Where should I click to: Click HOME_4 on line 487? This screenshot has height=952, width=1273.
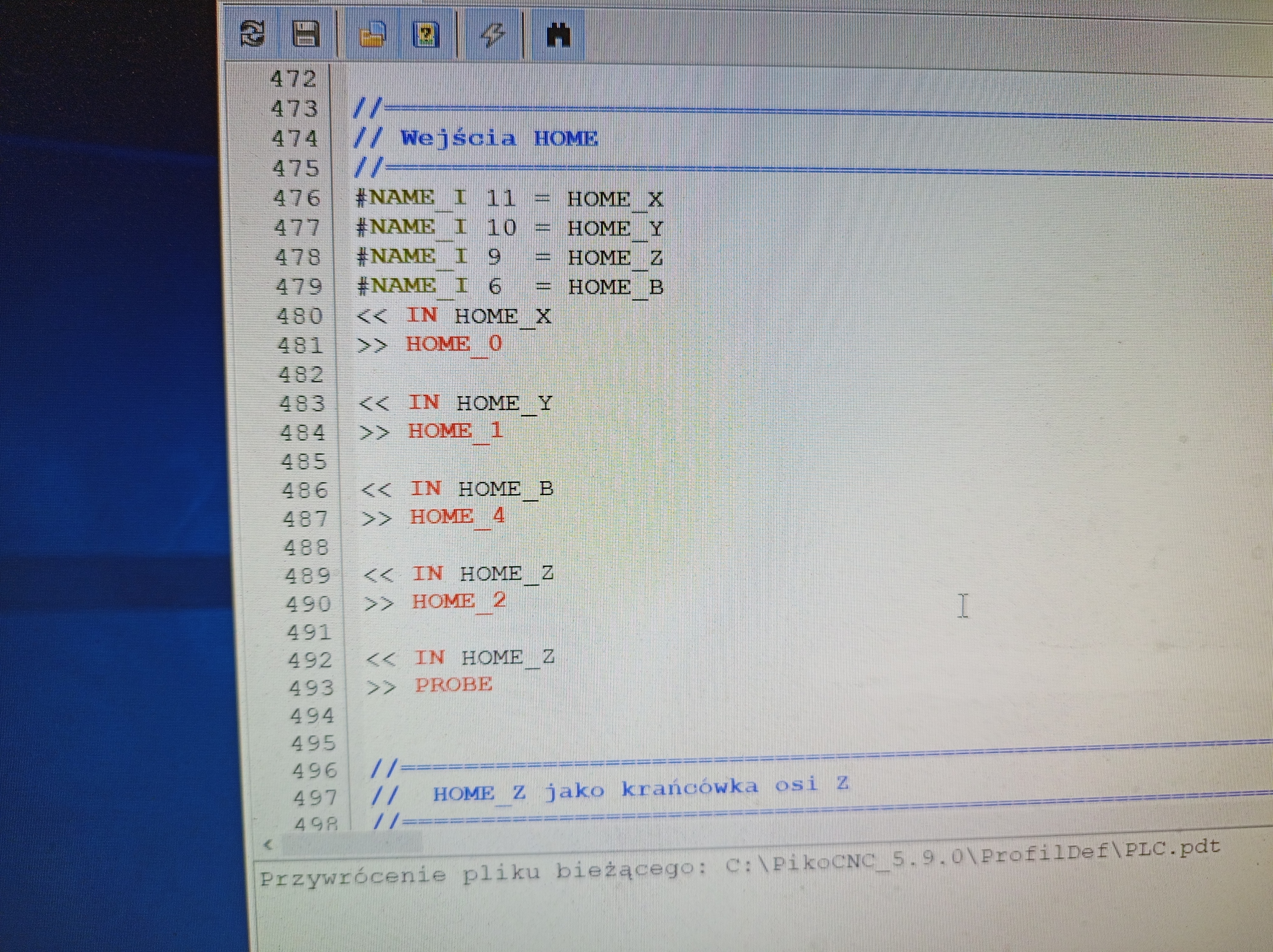457,516
